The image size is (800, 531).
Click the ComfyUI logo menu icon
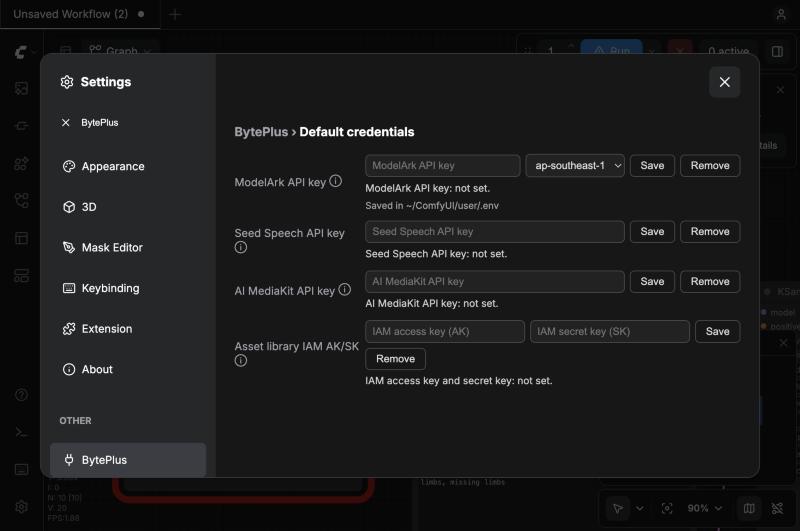[21, 52]
